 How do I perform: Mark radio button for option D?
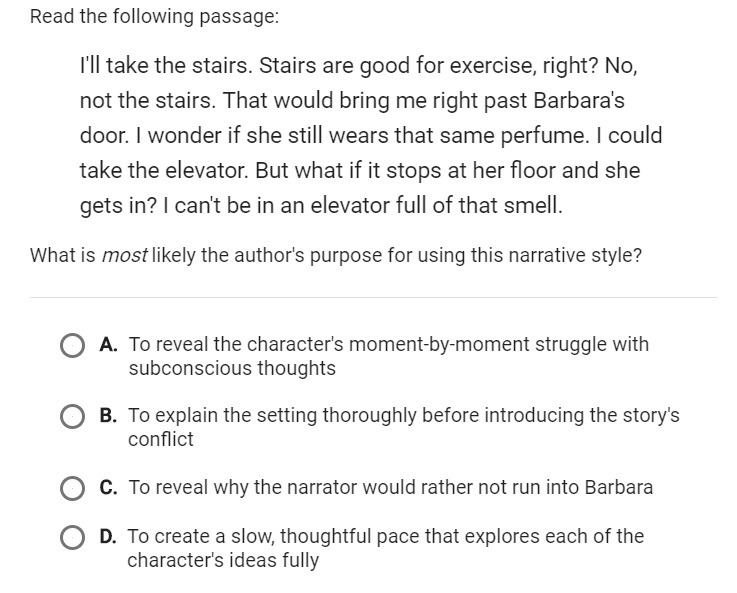[72, 537]
